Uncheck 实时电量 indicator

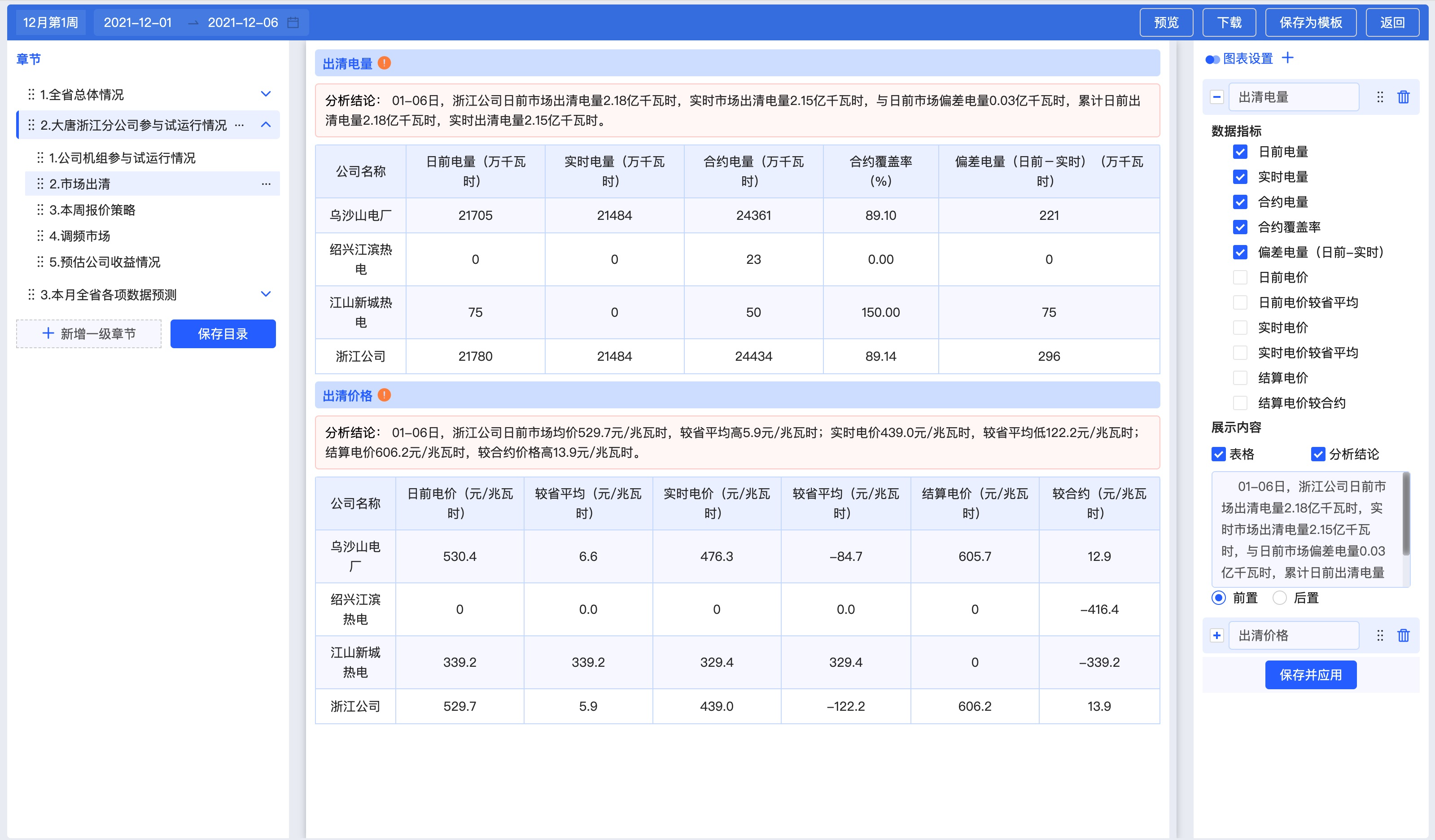pyautogui.click(x=1240, y=177)
